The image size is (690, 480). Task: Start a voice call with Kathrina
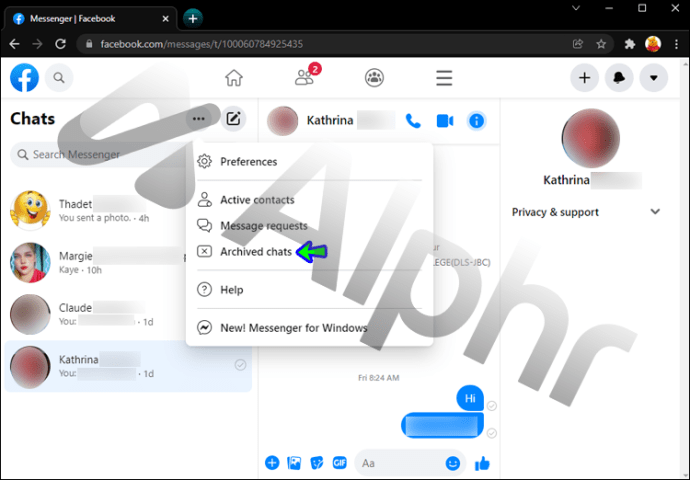[413, 121]
